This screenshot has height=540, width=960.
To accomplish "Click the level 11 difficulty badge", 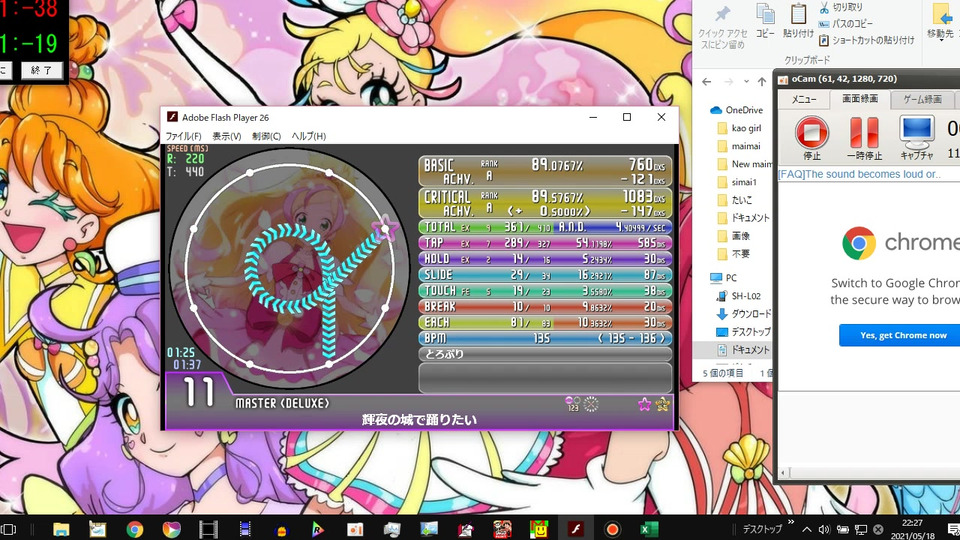I will 200,393.
